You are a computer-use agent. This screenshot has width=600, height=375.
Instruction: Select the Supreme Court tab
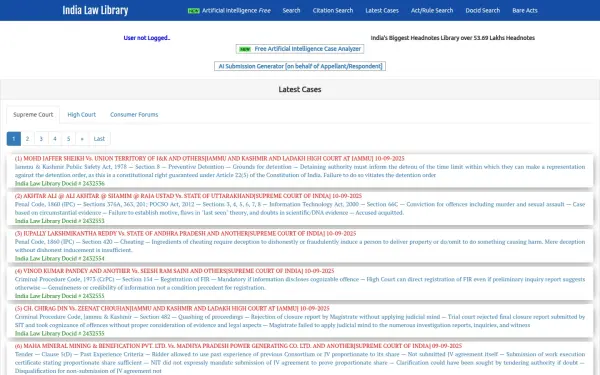(x=33, y=114)
